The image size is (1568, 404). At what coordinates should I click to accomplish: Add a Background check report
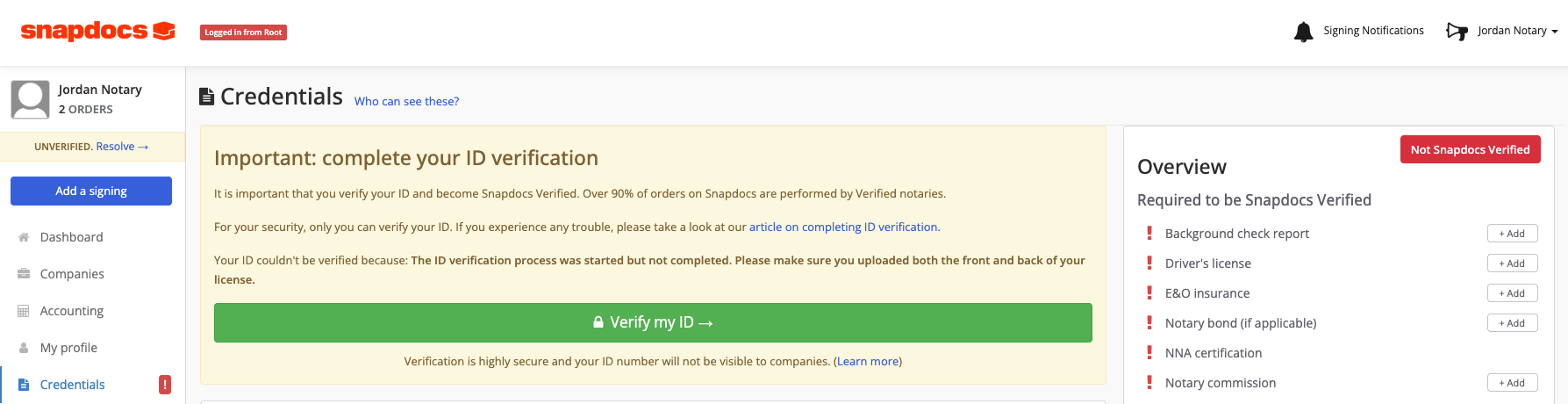1512,234
